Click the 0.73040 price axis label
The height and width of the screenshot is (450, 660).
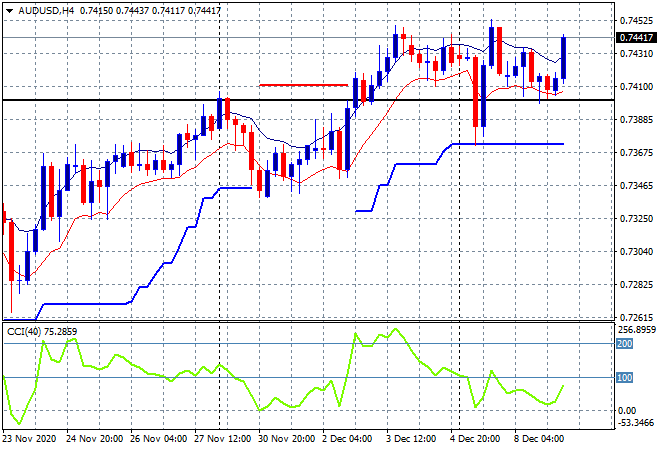(x=636, y=251)
